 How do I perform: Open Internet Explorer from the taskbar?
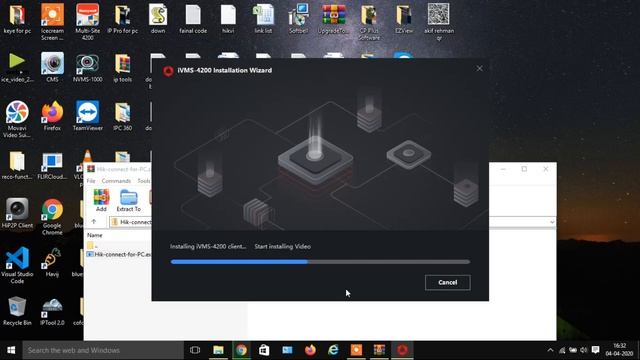coord(333,350)
